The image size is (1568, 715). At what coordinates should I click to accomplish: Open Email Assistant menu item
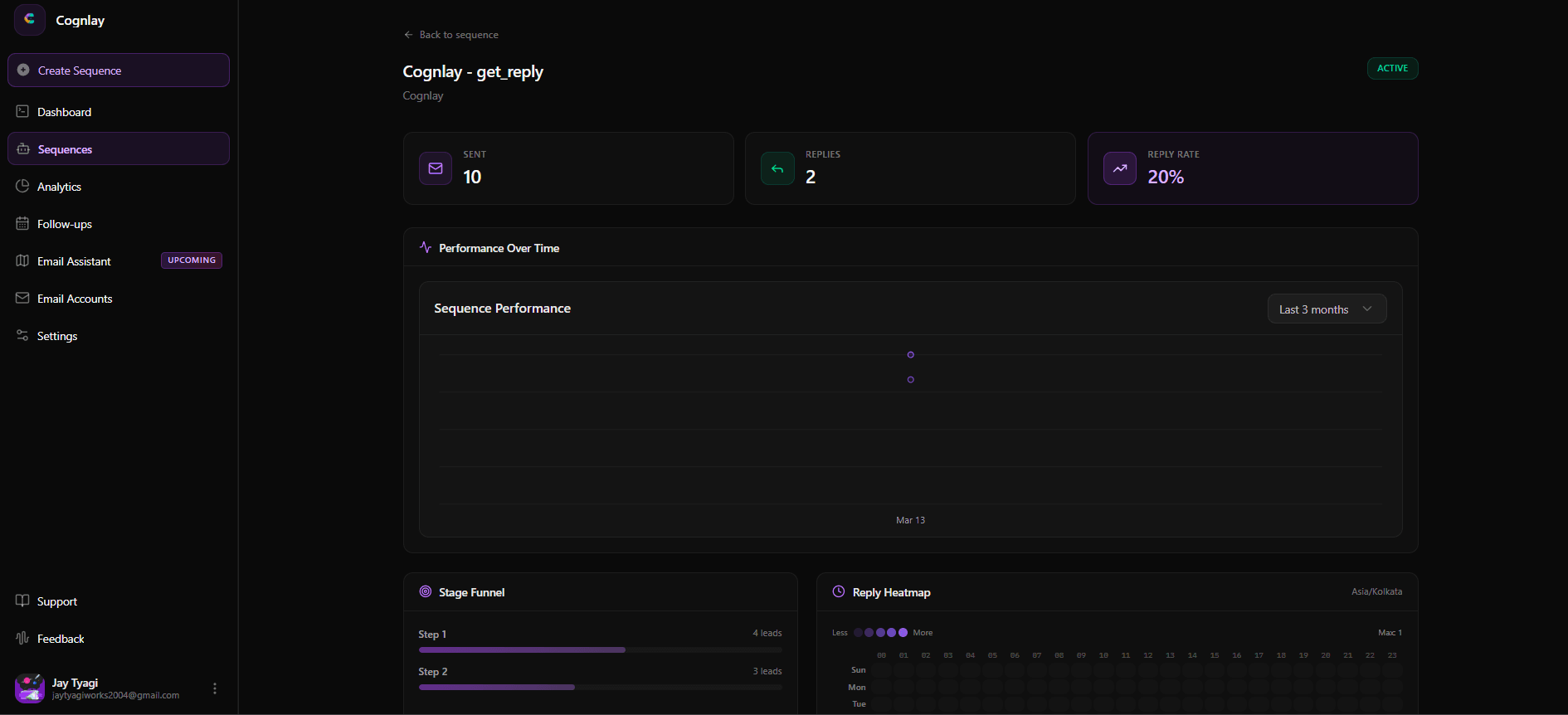75,261
